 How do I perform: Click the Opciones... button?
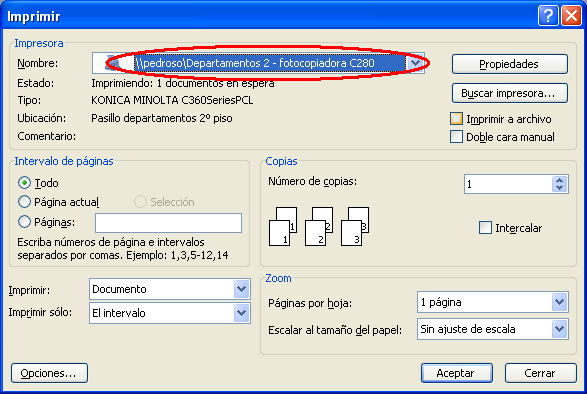pyautogui.click(x=49, y=373)
